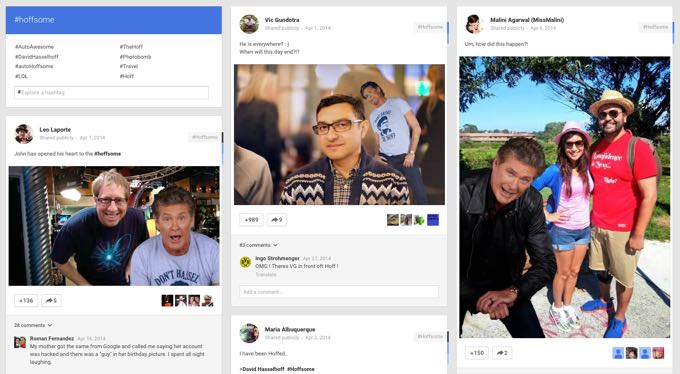Open Leo Laporte's profile avatar
This screenshot has height=374, width=680.
(x=23, y=134)
